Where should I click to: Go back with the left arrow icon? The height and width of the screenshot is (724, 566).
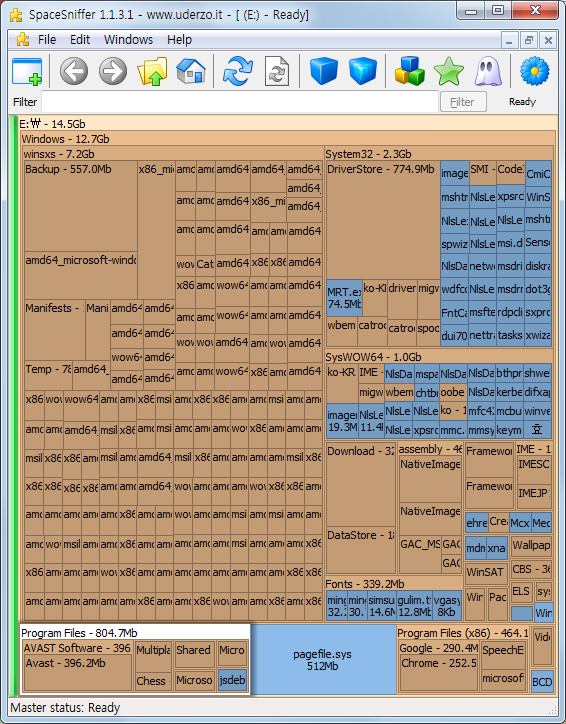click(74, 71)
